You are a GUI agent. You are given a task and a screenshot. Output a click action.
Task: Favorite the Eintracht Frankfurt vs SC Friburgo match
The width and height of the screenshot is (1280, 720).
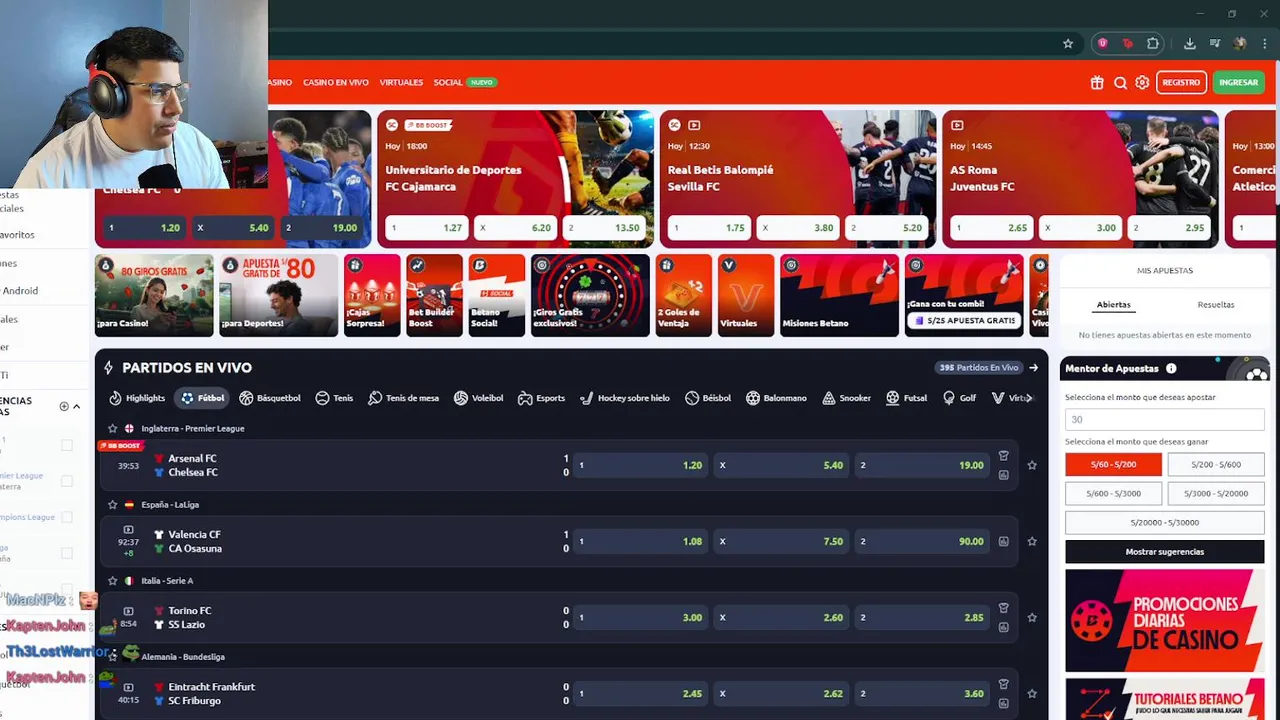[x=1032, y=693]
